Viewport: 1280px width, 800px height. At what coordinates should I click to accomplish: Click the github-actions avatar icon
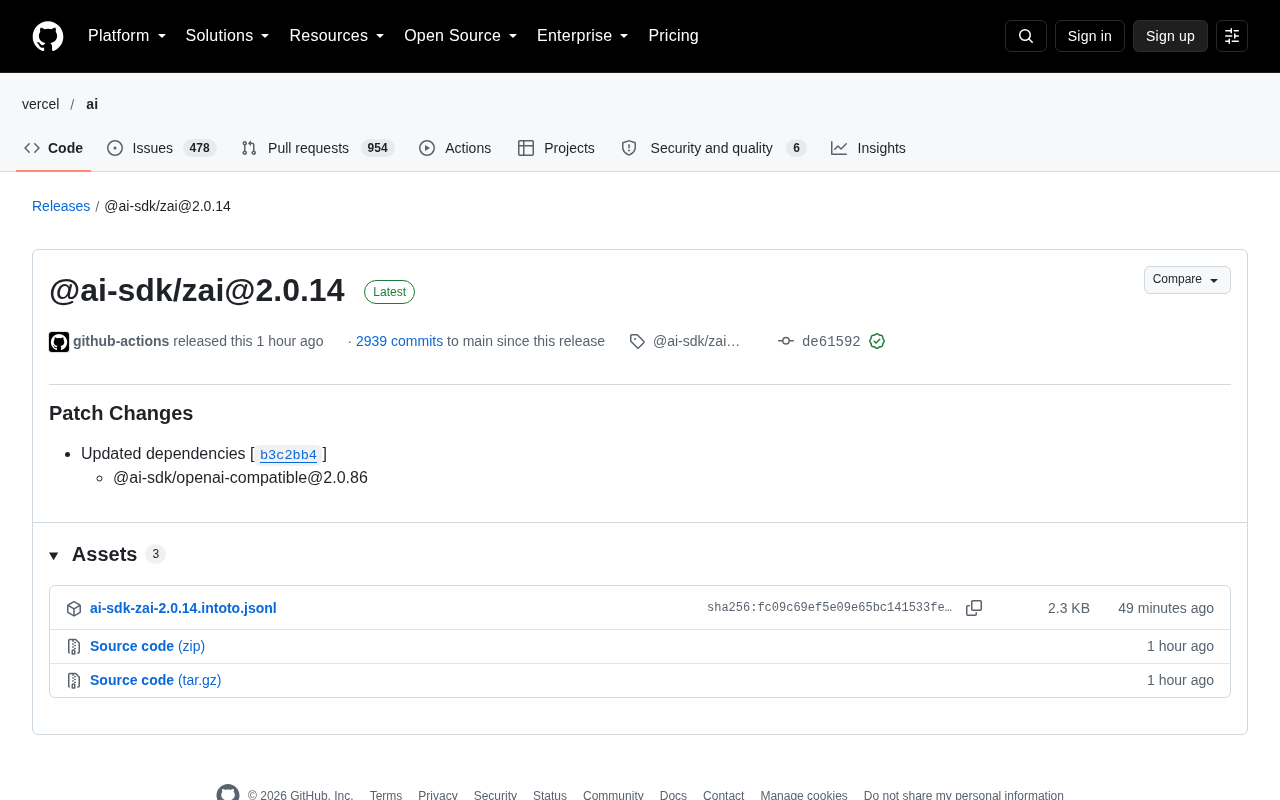pyautogui.click(x=59, y=342)
